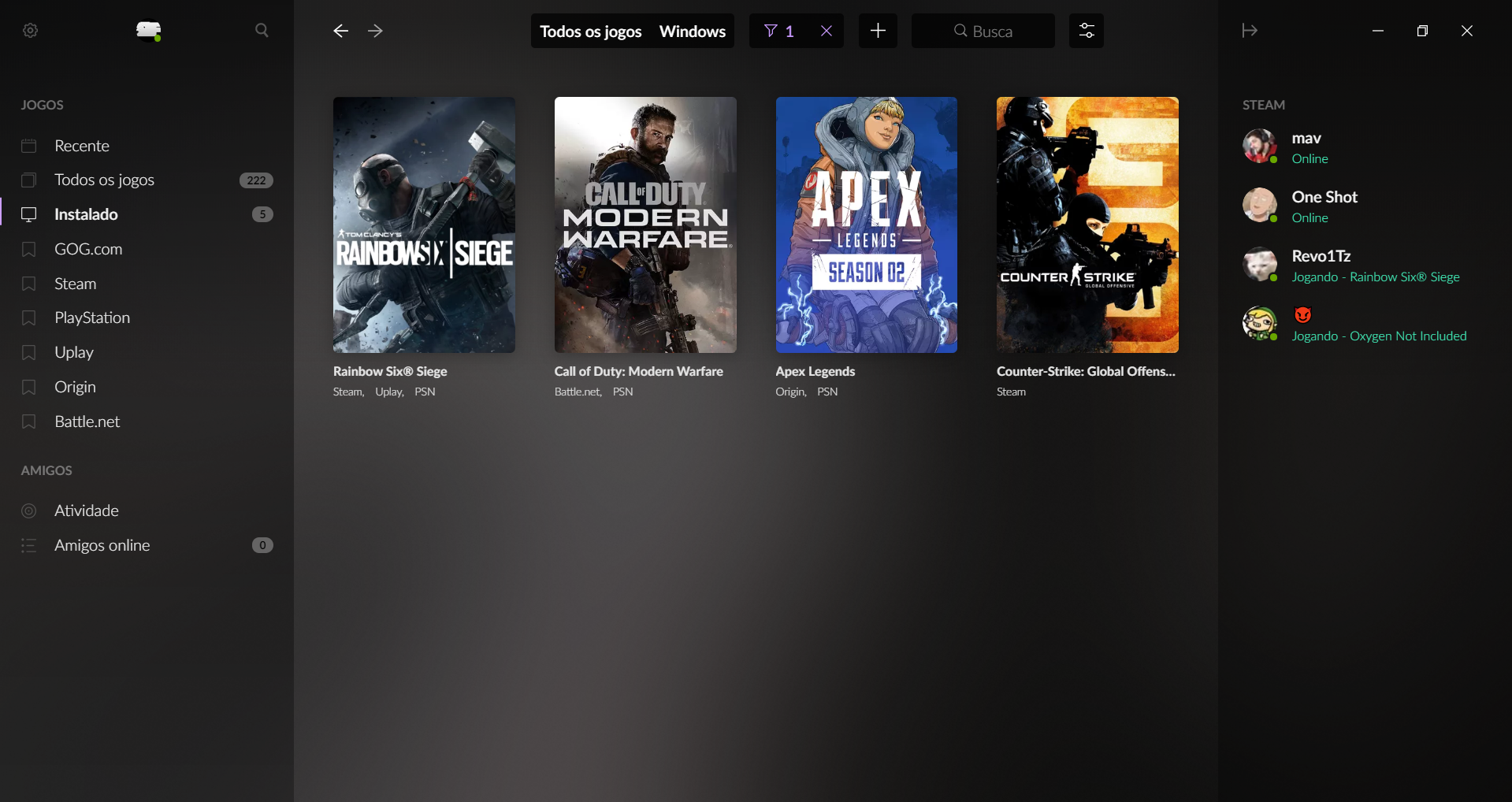Open the settings gear icon
Screen dimensions: 1512x802
tap(31, 31)
